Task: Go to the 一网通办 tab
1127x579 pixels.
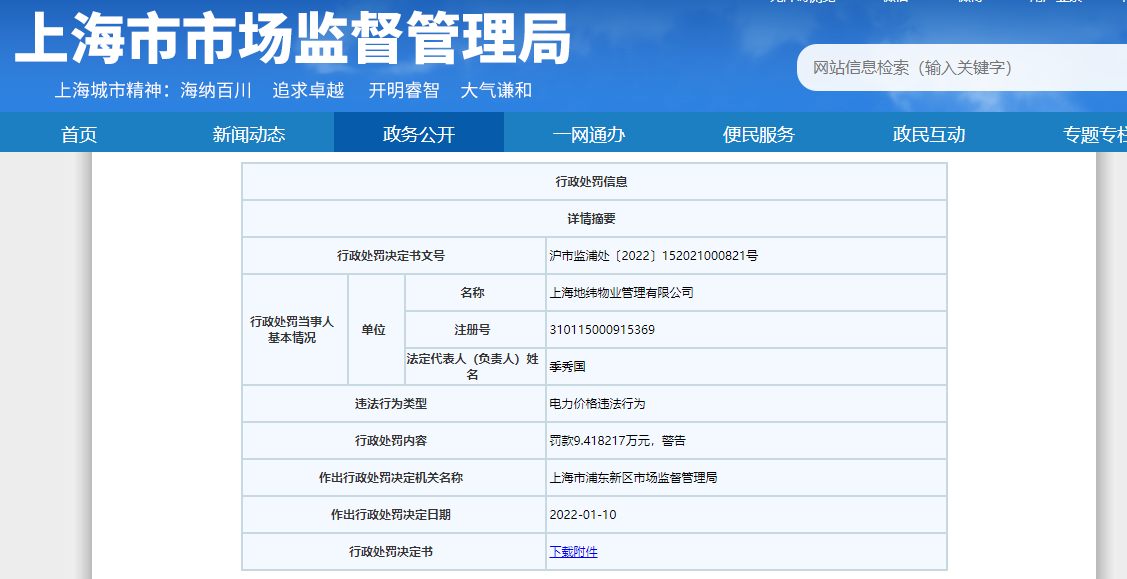Action: 589,134
